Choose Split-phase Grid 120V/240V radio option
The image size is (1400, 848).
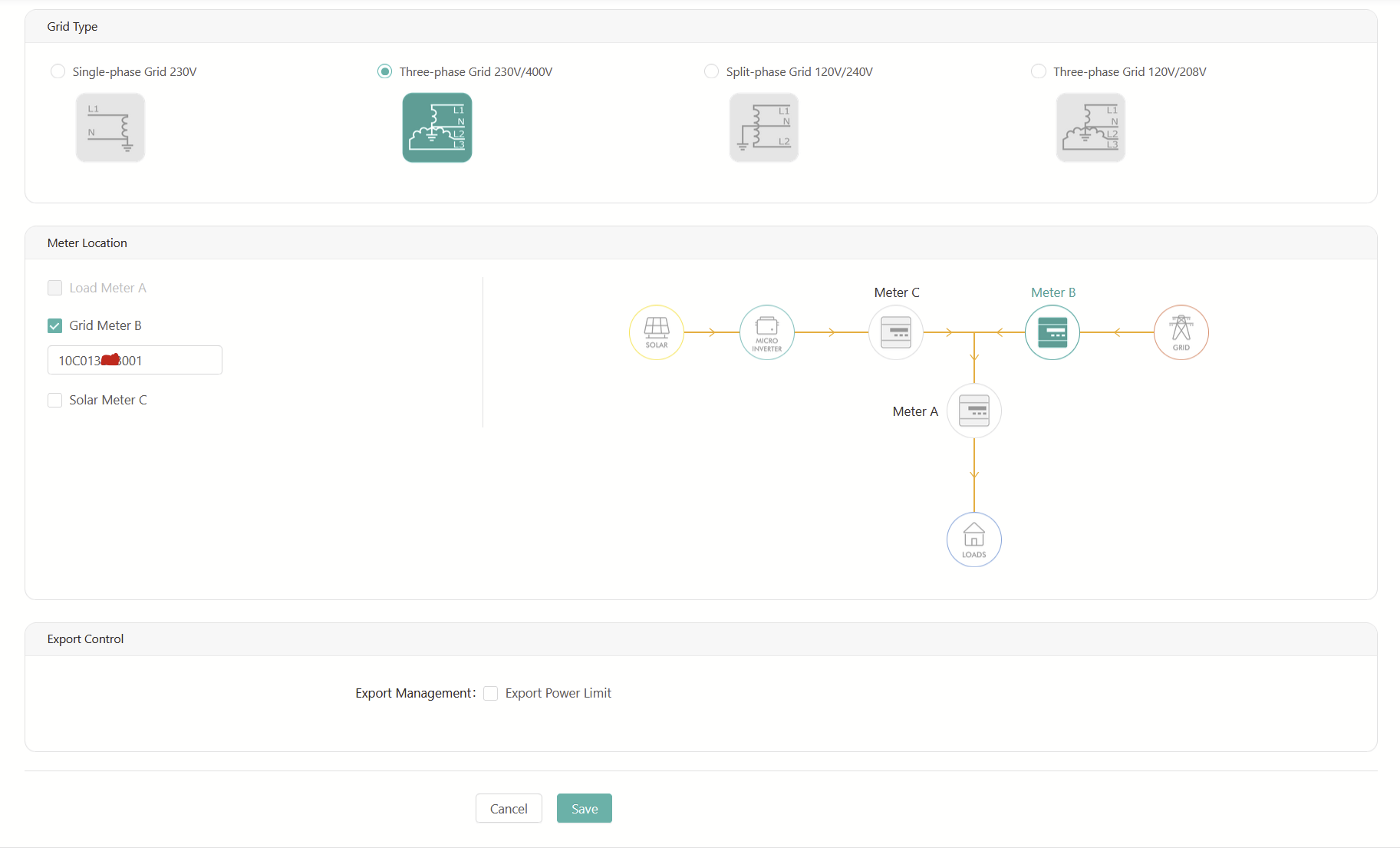[711, 71]
